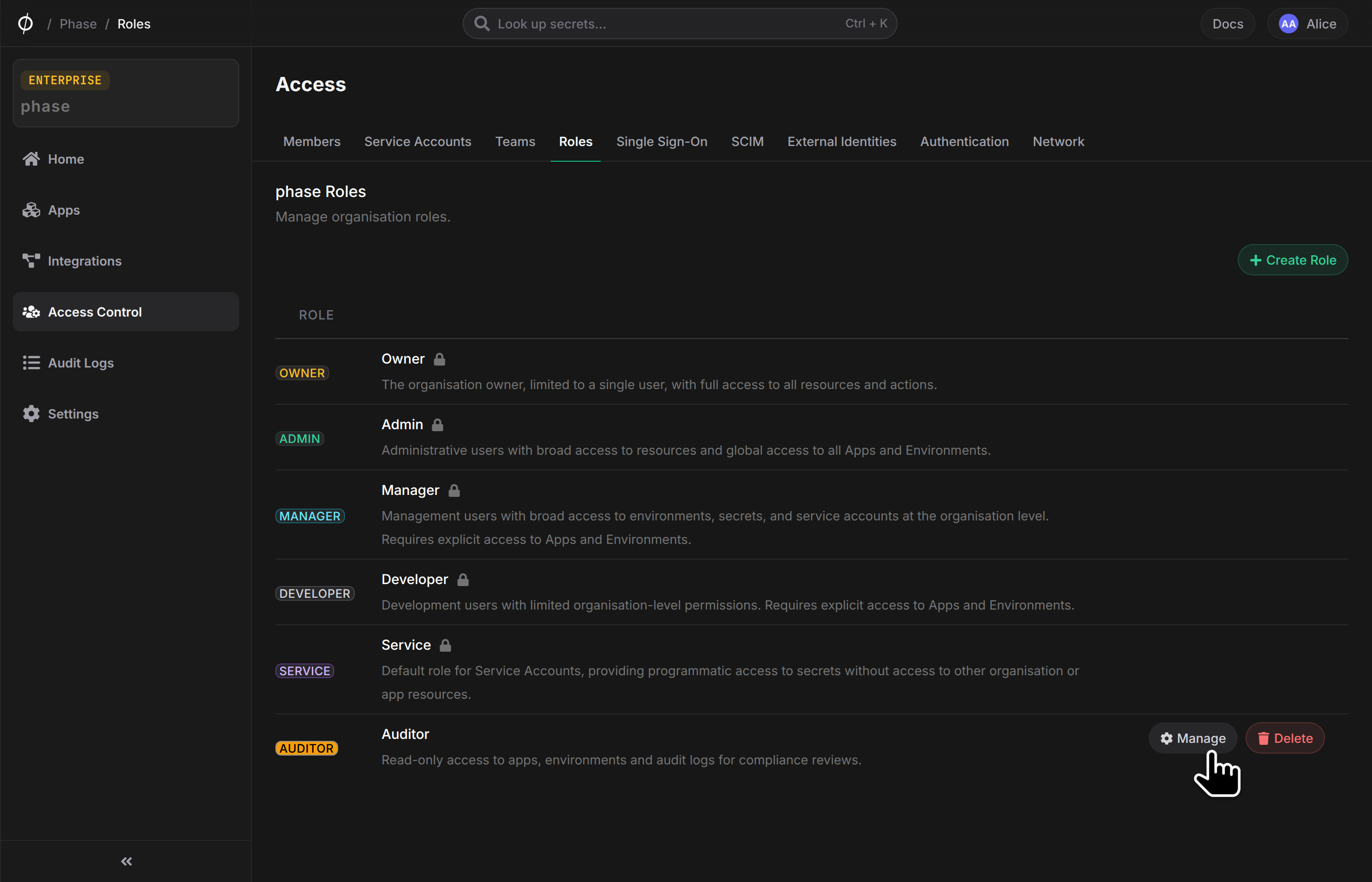Open Audit Logs in the sidebar

126,363
